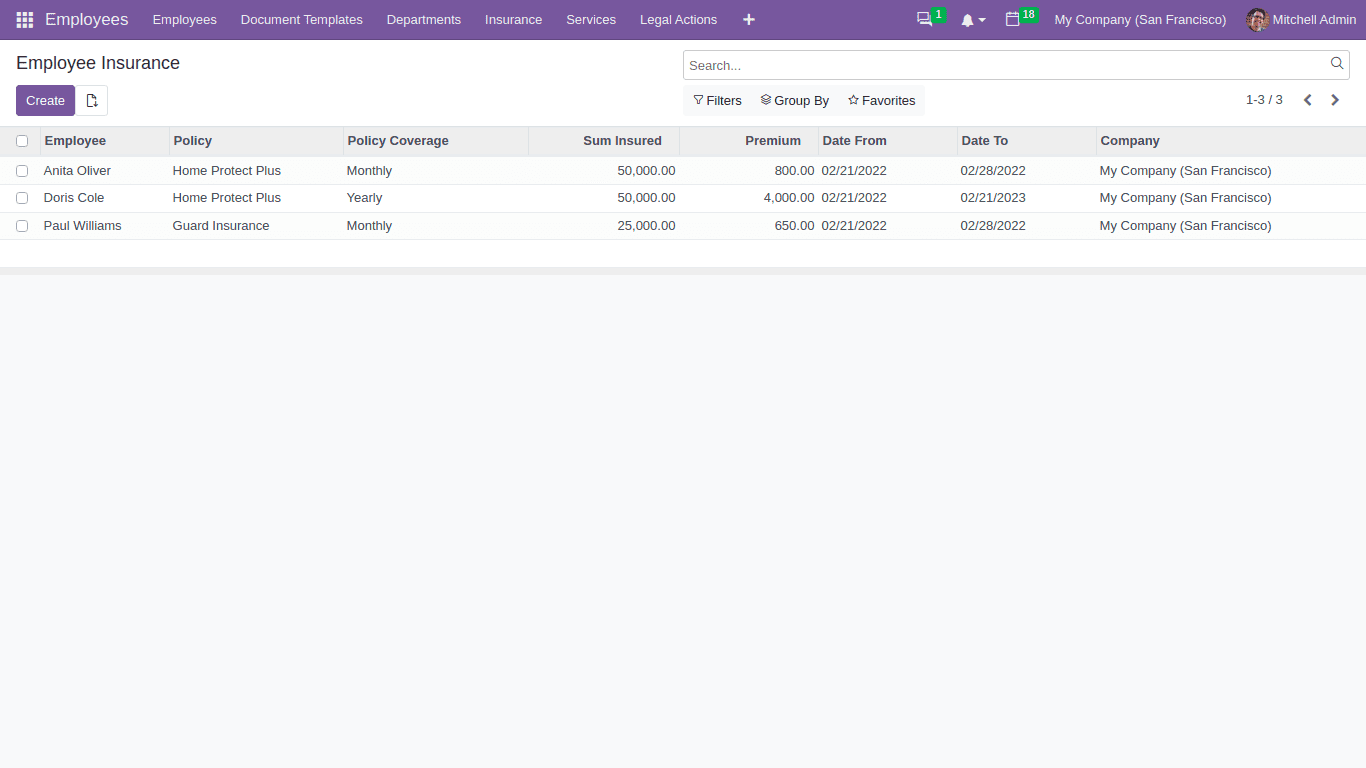
Task: Click the export records icon beside Create
Action: (x=92, y=100)
